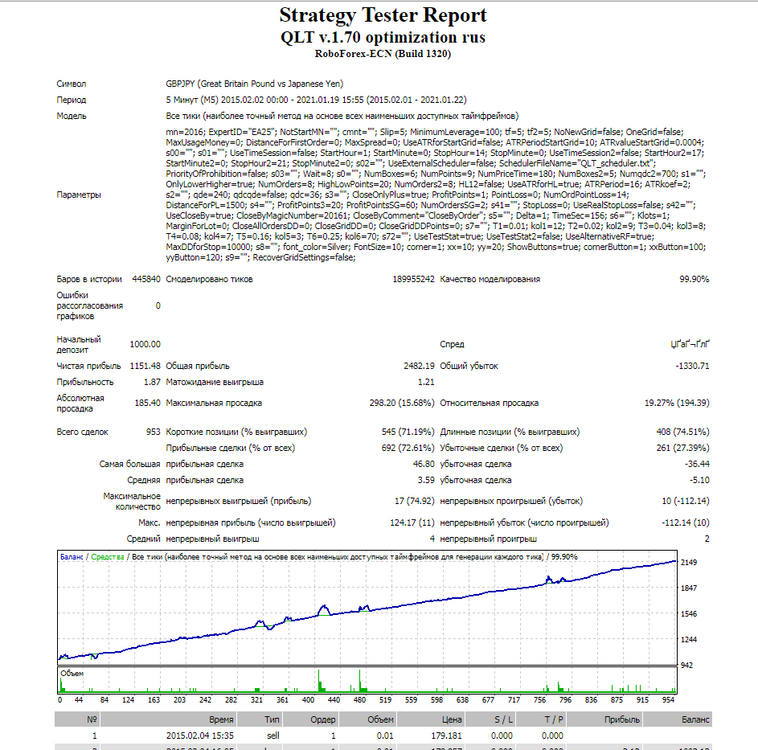Screen dimensions: 758x750
Task: Click the absolute drawdown value 185.40
Action: point(147,403)
